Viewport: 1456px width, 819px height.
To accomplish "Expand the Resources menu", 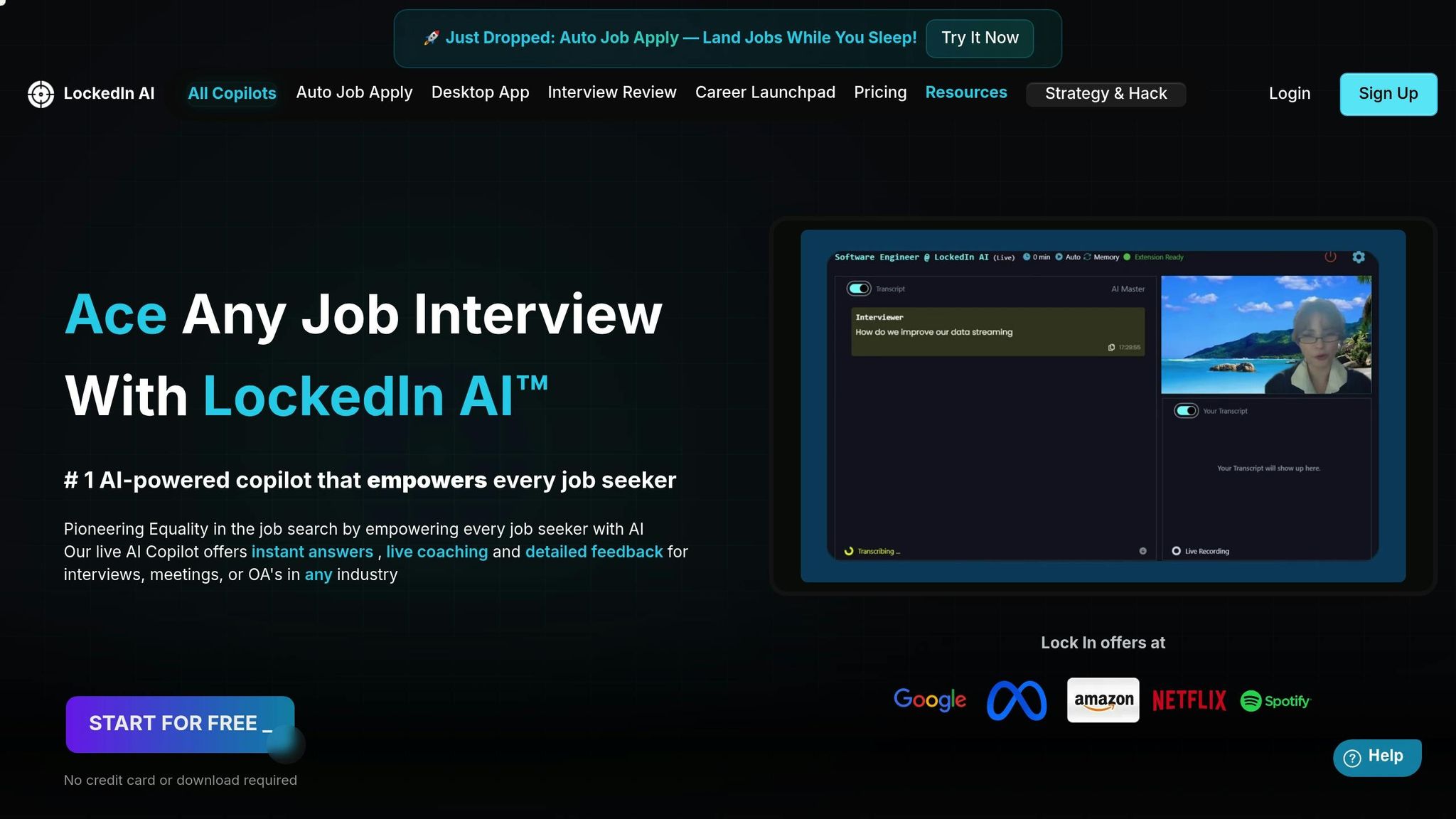I will tap(966, 92).
